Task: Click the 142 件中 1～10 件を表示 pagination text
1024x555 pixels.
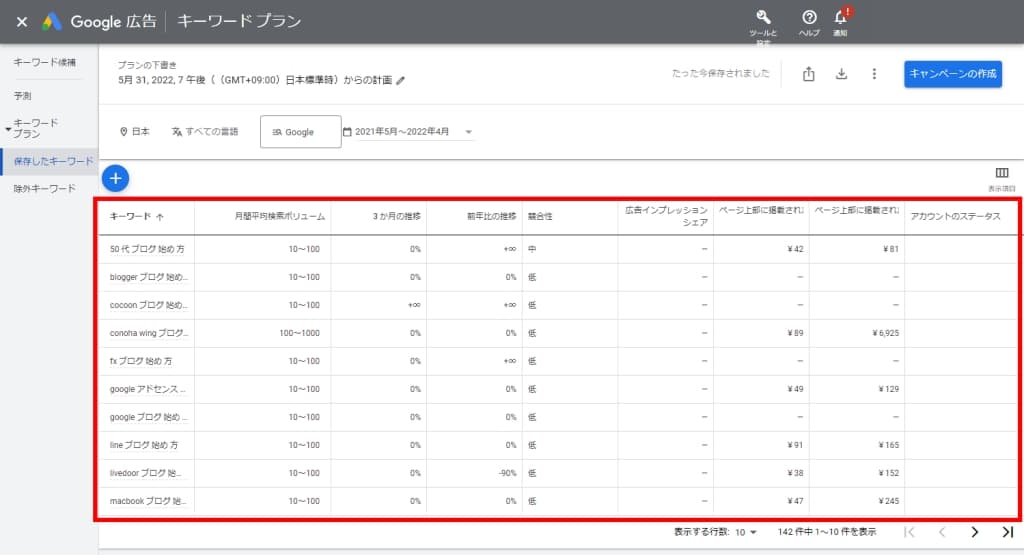Action: (x=827, y=532)
